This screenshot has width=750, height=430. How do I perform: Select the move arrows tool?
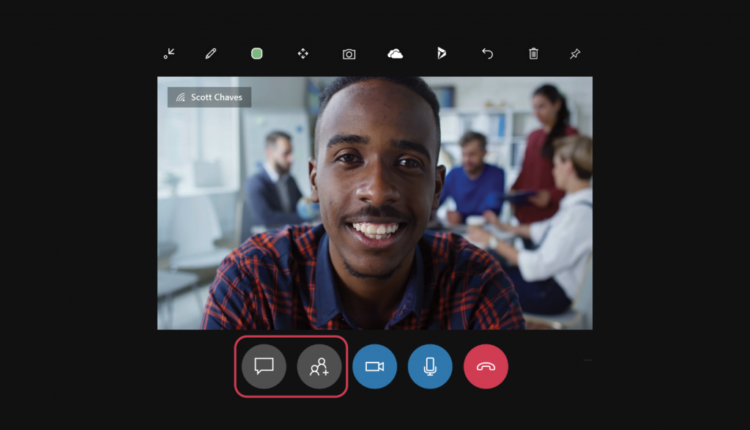pos(303,54)
